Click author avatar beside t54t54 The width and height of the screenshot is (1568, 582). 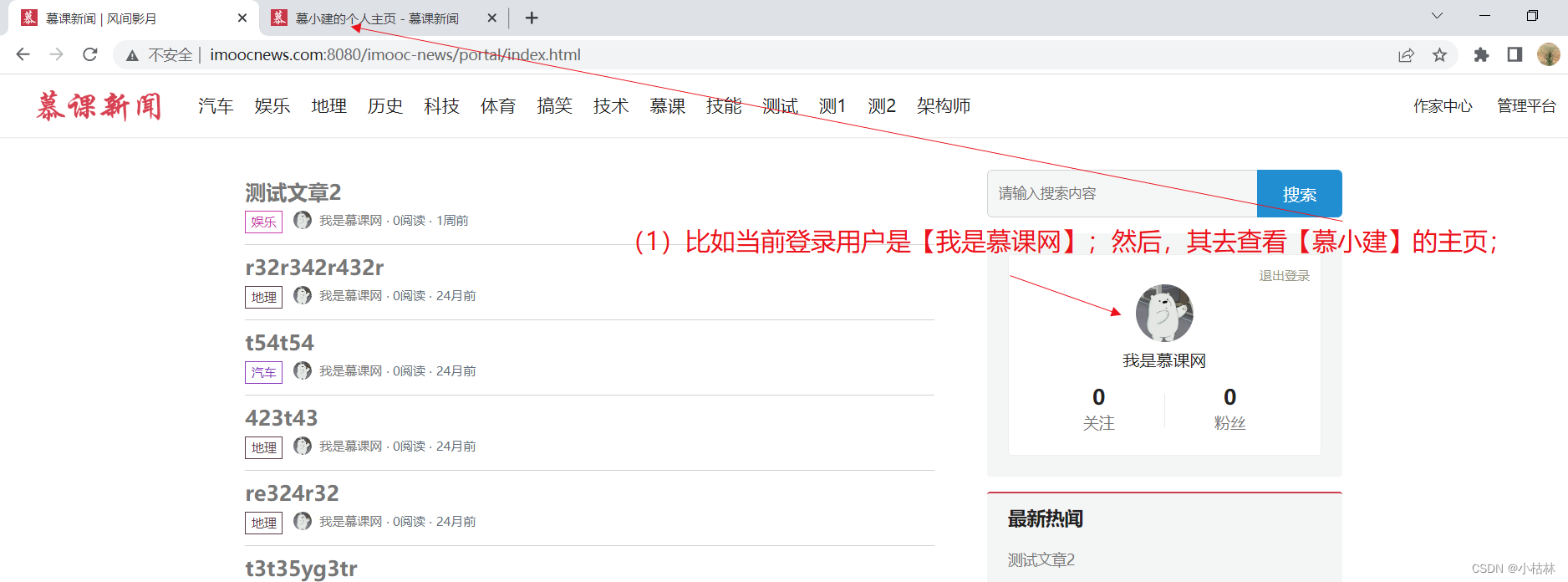[303, 370]
